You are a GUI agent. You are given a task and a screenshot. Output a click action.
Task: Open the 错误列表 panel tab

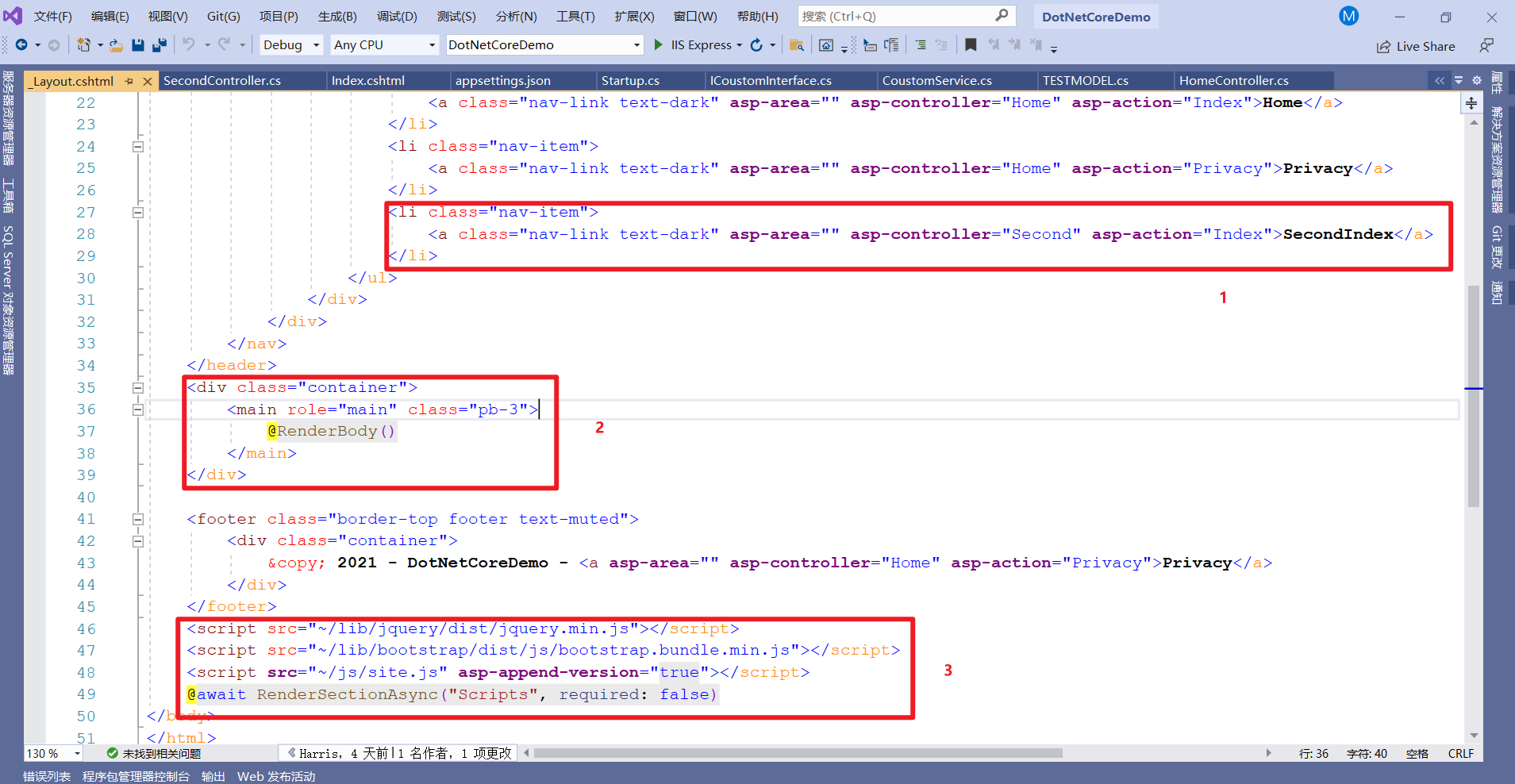point(47,776)
